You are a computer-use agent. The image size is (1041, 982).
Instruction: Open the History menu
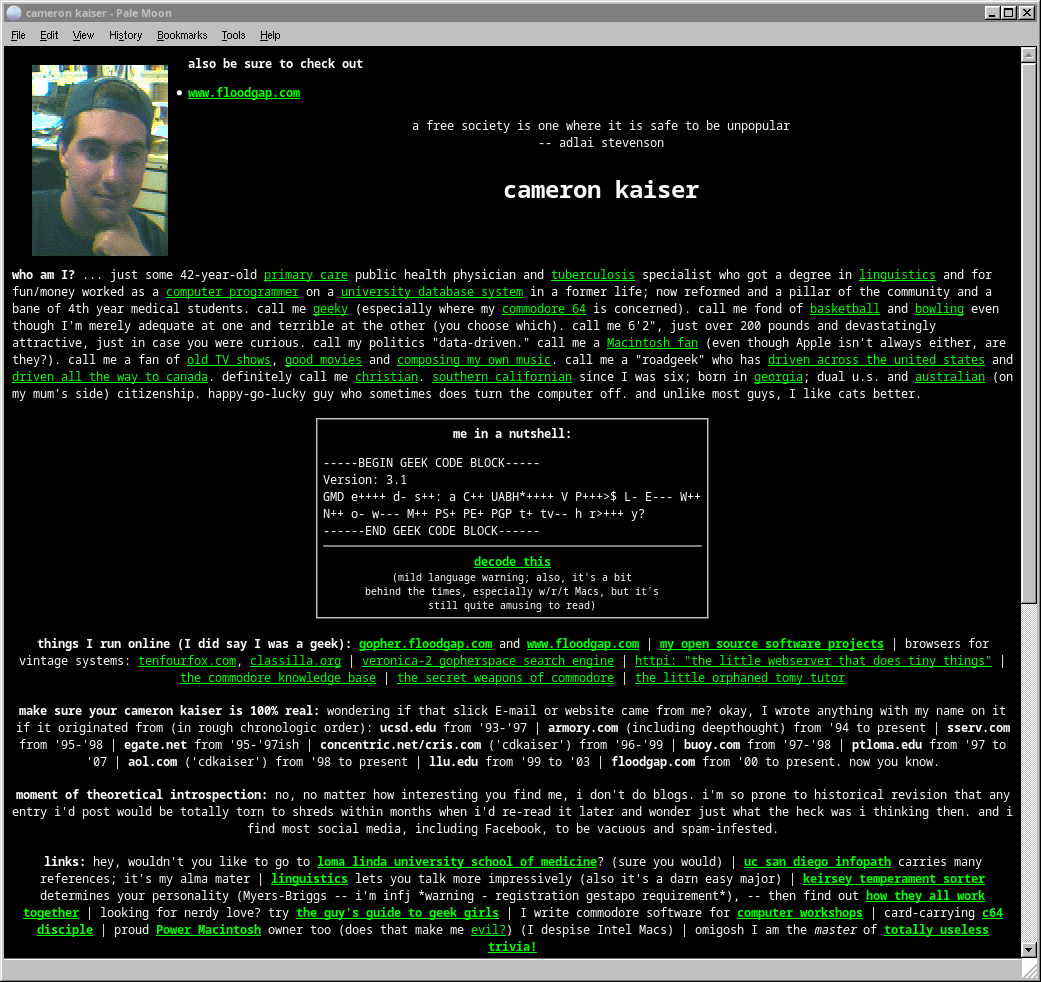coord(125,35)
